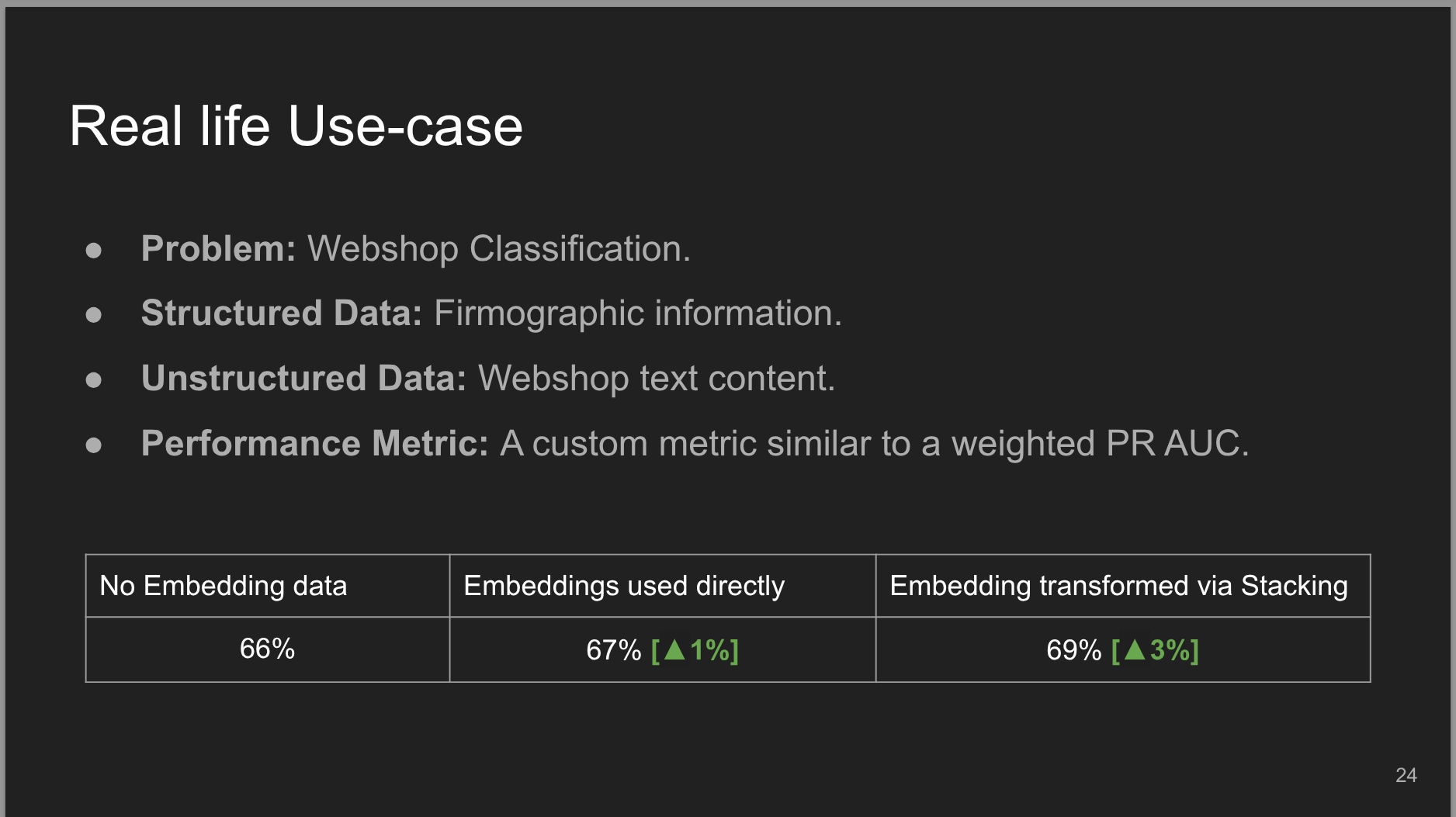
Task: Click the green up-triangle beside 1%
Action: (674, 649)
